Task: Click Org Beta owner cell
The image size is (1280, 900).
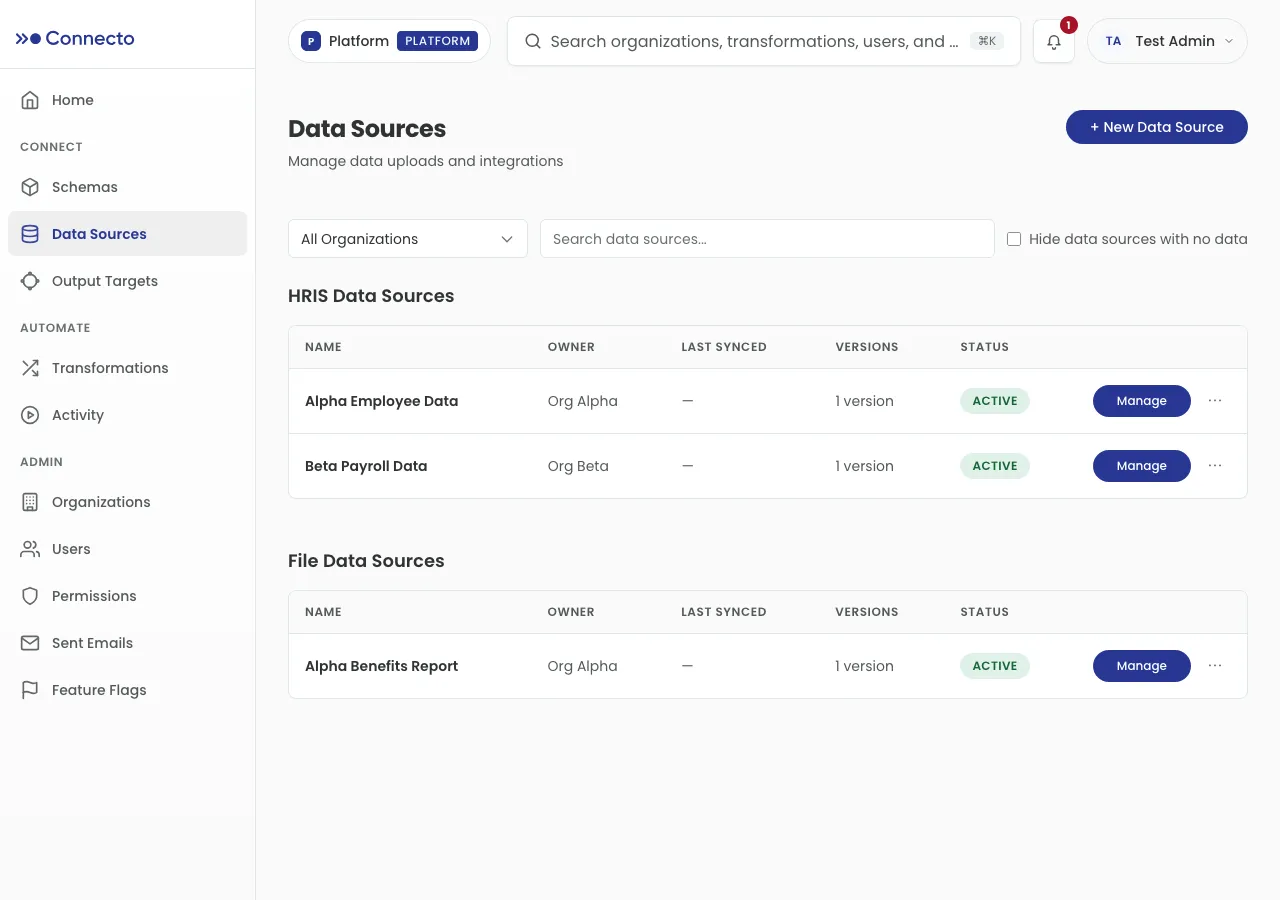Action: coord(578,466)
